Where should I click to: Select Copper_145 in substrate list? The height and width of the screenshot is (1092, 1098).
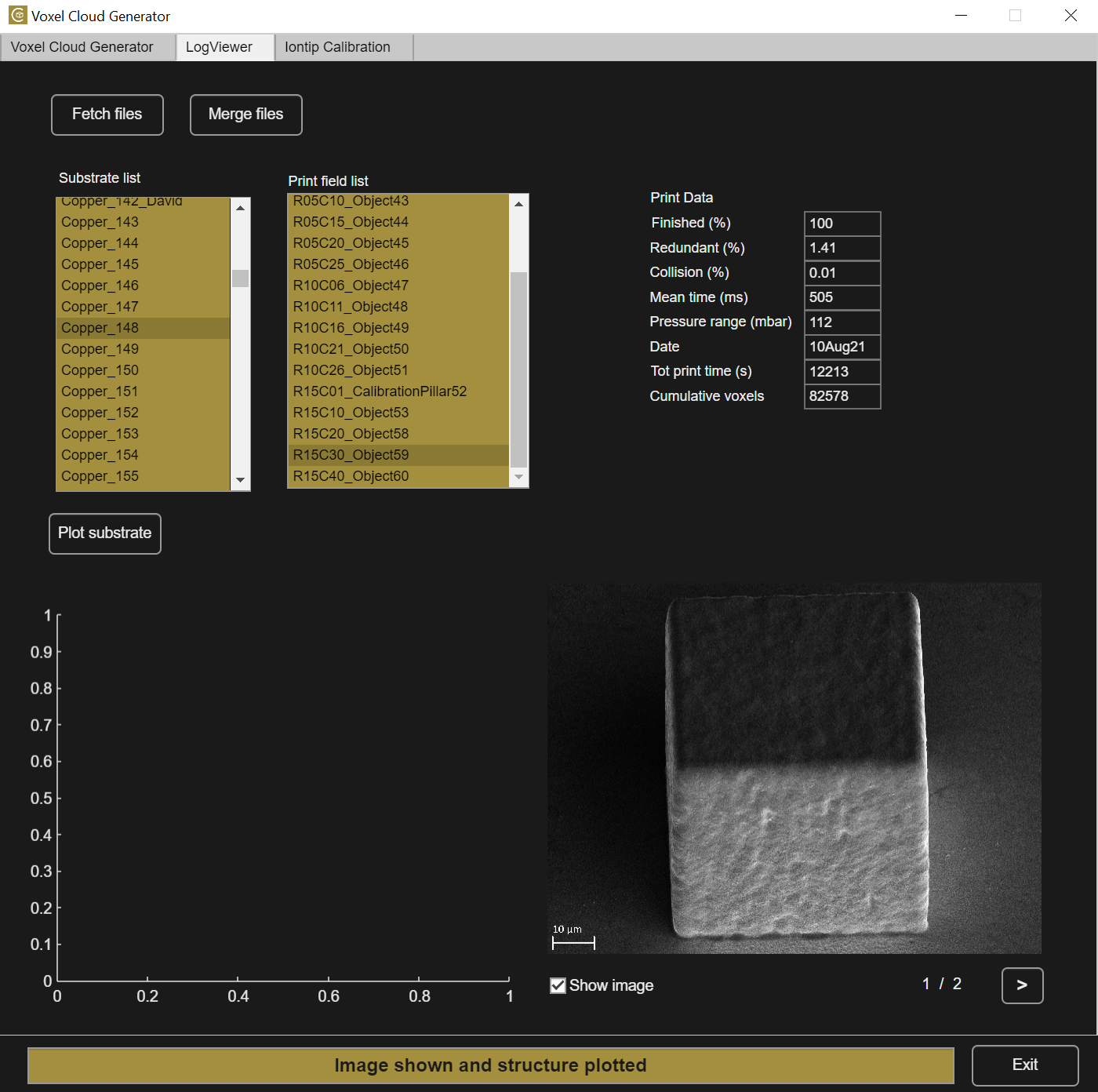pos(144,264)
